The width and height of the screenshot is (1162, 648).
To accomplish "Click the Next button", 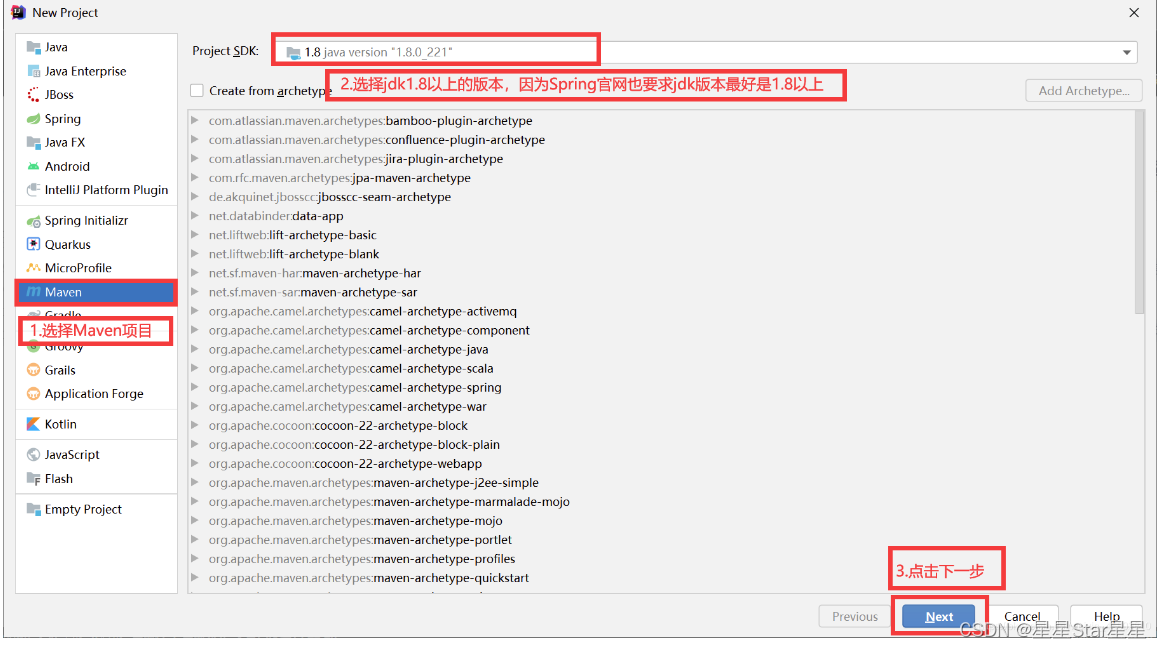I will click(939, 617).
